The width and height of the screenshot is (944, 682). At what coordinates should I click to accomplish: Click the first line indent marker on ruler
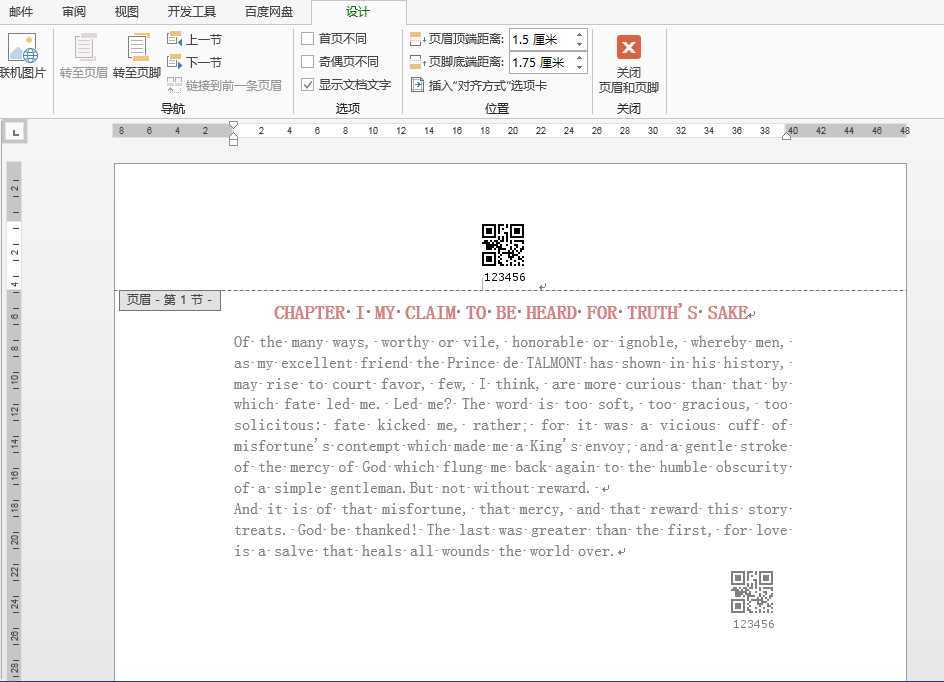(234, 125)
